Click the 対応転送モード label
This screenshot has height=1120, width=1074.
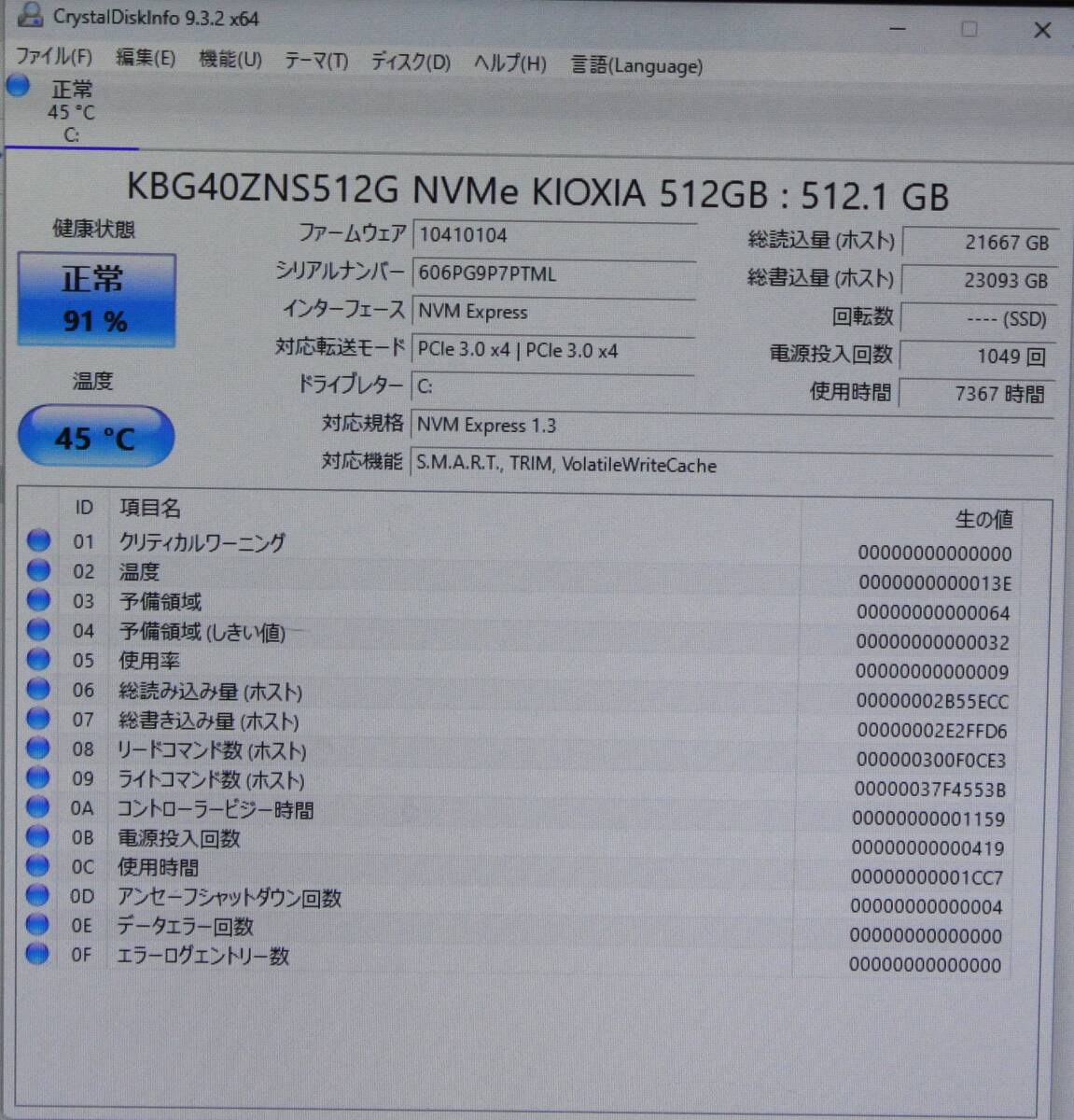point(340,347)
